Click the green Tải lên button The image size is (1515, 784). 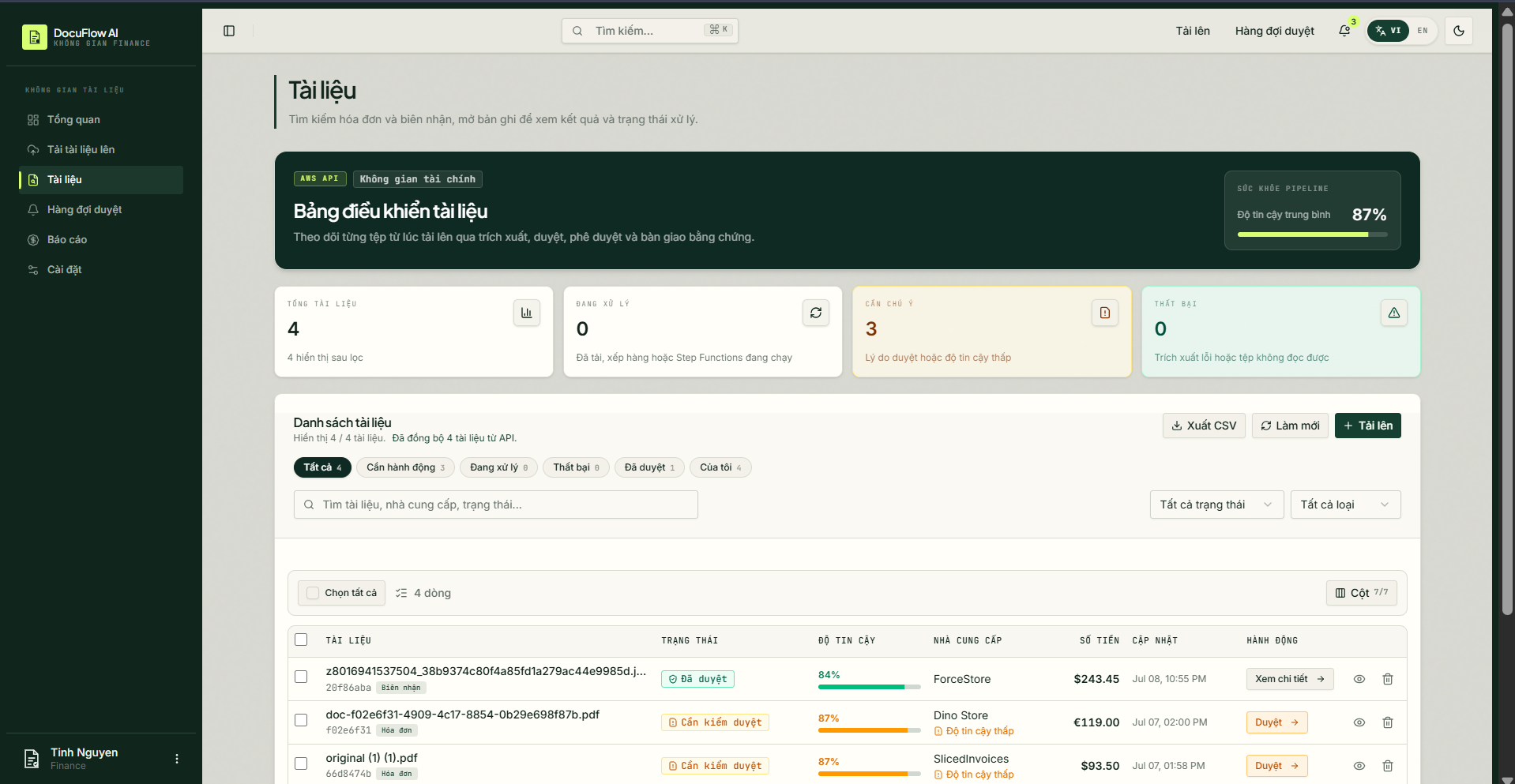[x=1368, y=426]
